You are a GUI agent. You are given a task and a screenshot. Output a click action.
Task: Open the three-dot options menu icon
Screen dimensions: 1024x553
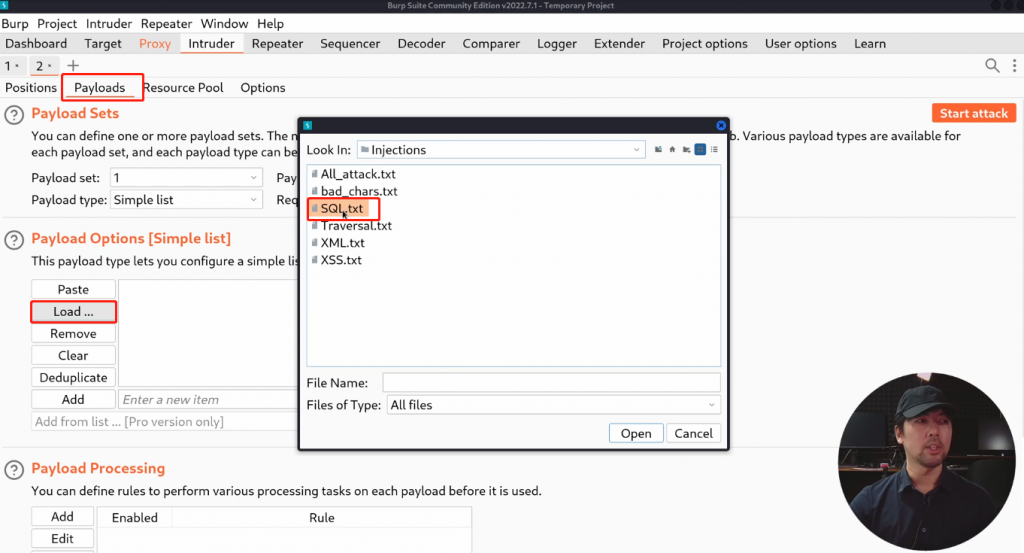pyautogui.click(x=1014, y=65)
